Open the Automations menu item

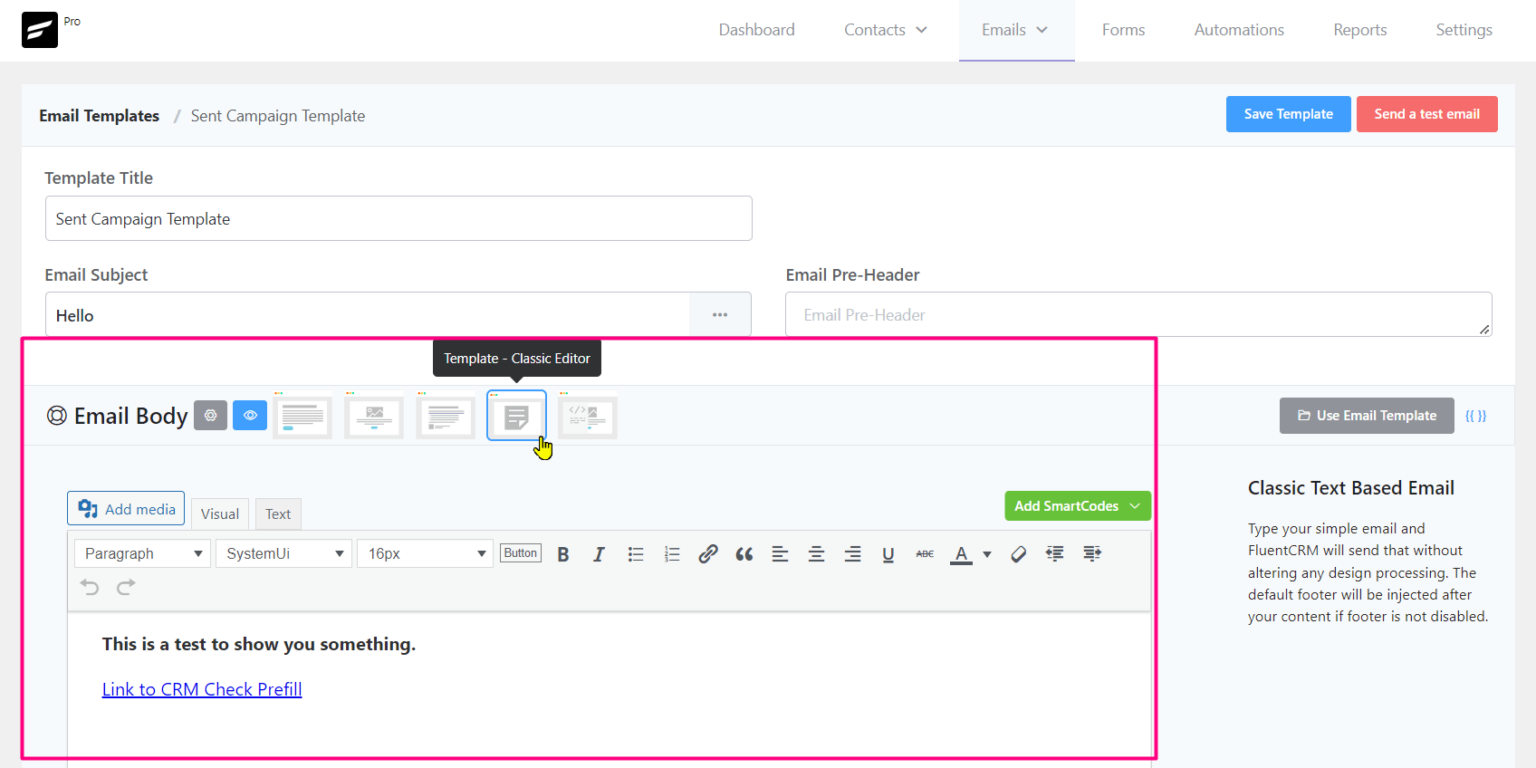[1239, 29]
